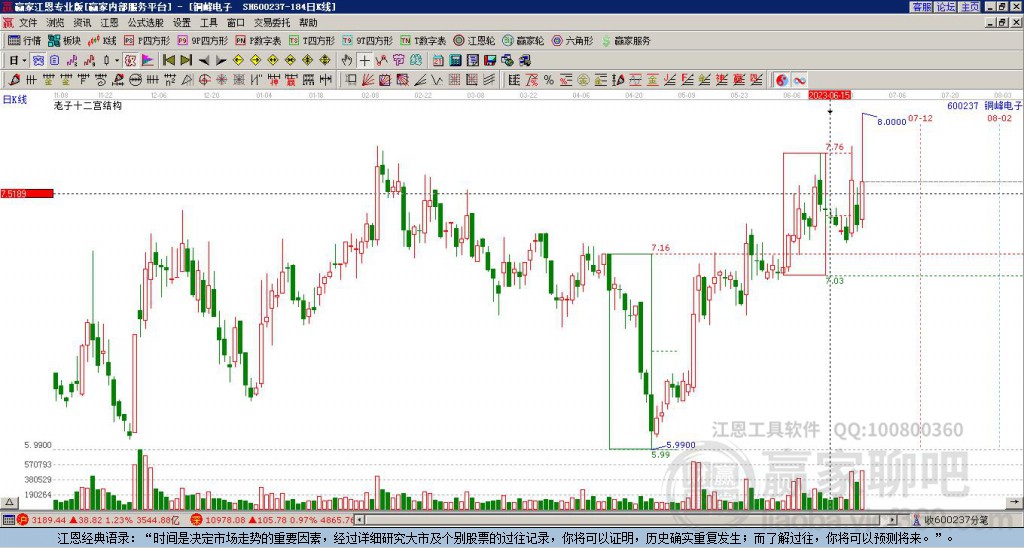1024x548 pixels.
Task: Open the 行情 market quotes view
Action: pos(24,40)
